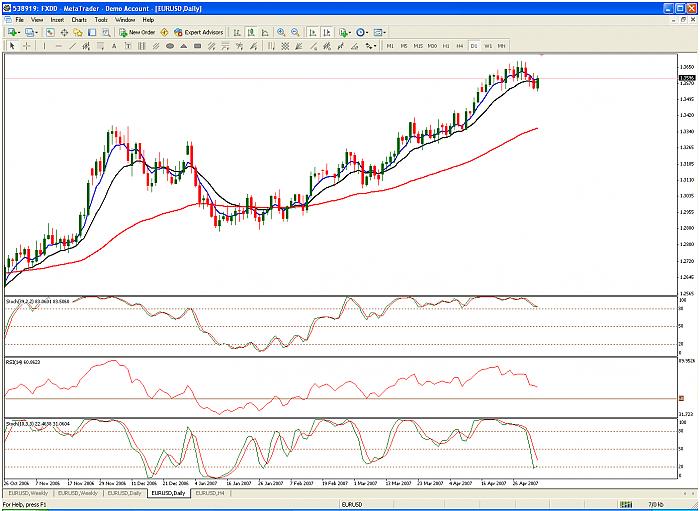Switch timeframe to M1

click(390, 46)
